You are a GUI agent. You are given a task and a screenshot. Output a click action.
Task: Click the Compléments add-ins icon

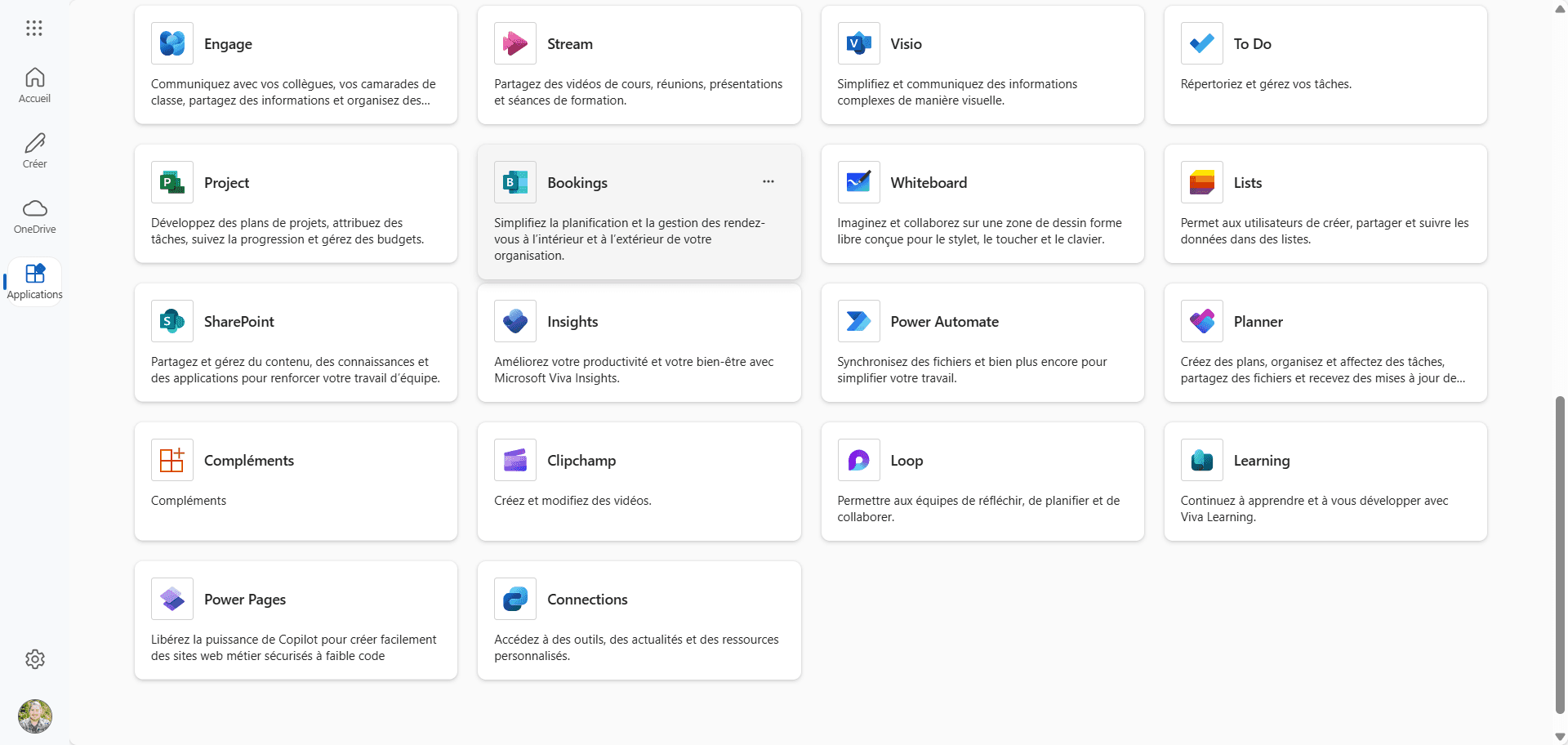tap(172, 460)
